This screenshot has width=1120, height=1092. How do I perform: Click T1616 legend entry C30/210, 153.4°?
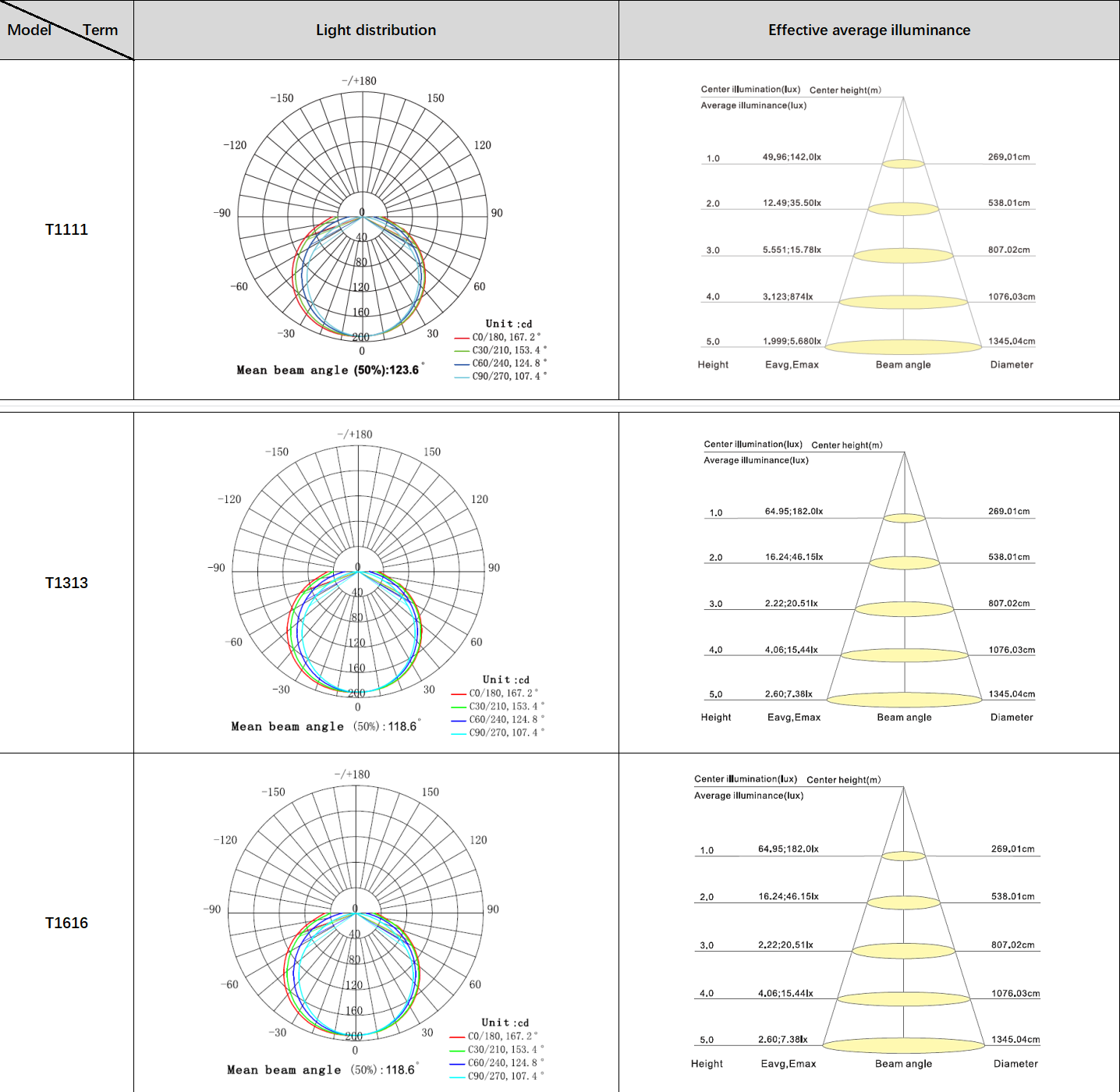point(497,1049)
